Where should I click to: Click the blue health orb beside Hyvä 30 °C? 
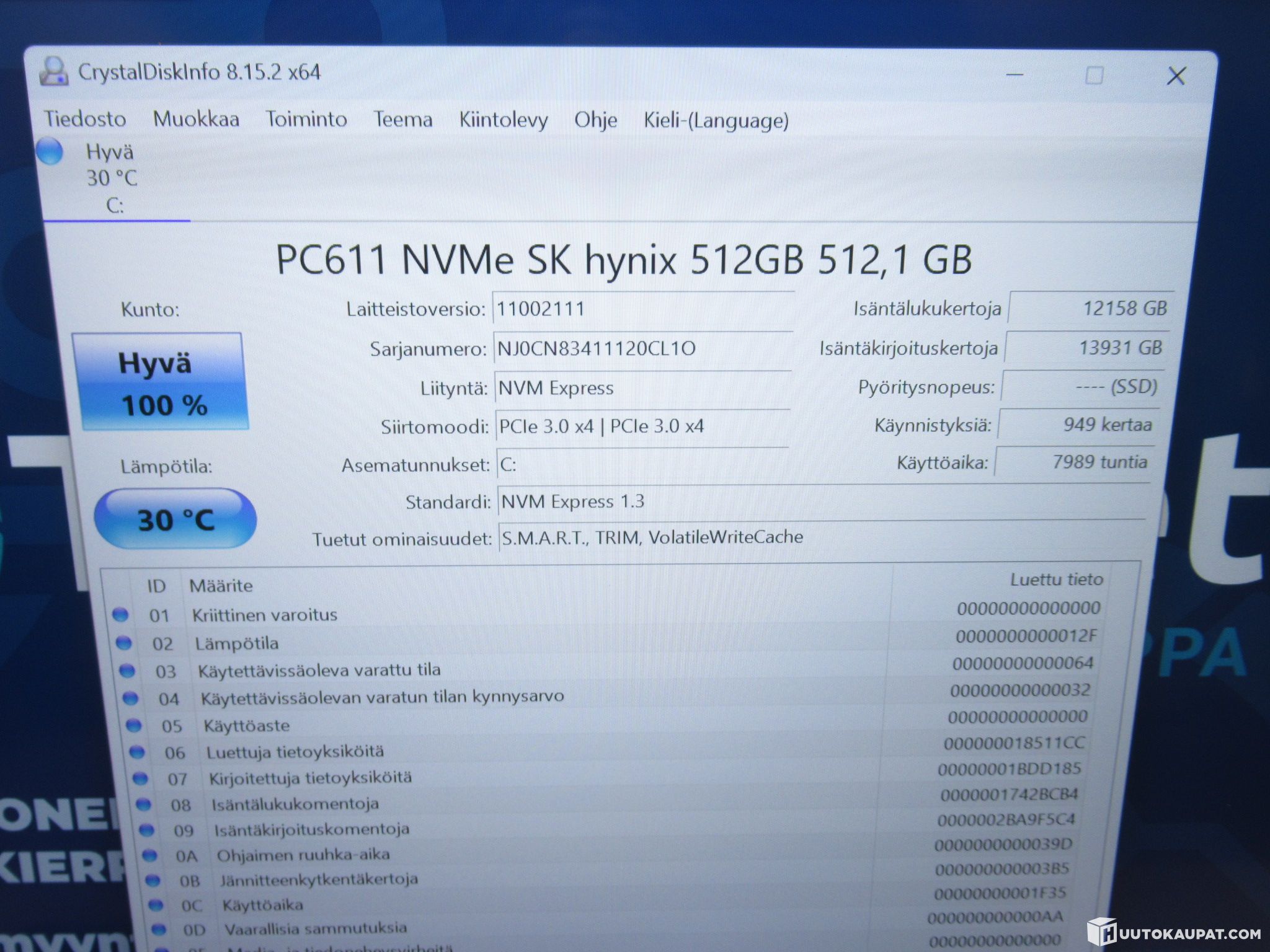(x=50, y=152)
